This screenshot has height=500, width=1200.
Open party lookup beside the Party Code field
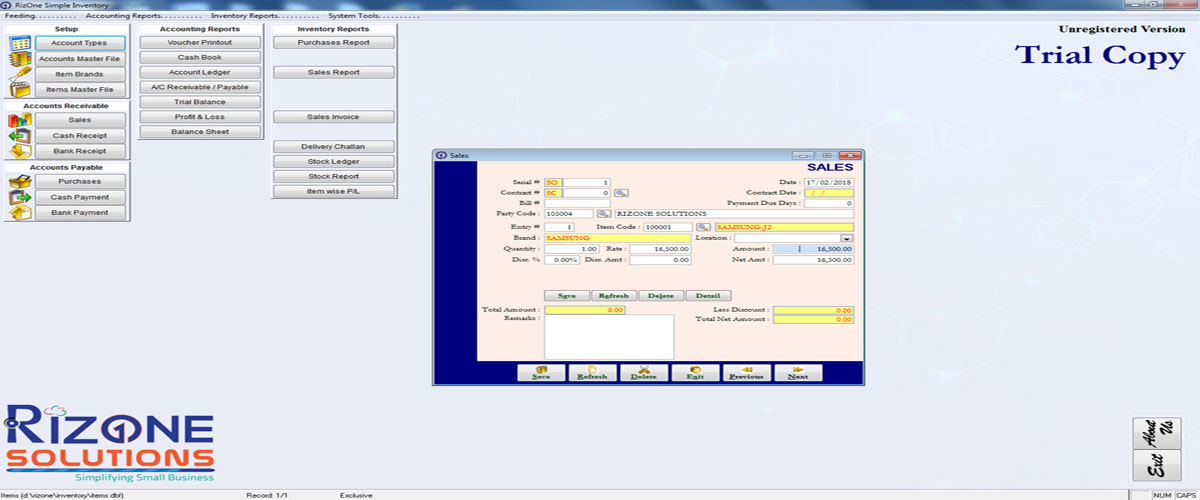(x=604, y=213)
